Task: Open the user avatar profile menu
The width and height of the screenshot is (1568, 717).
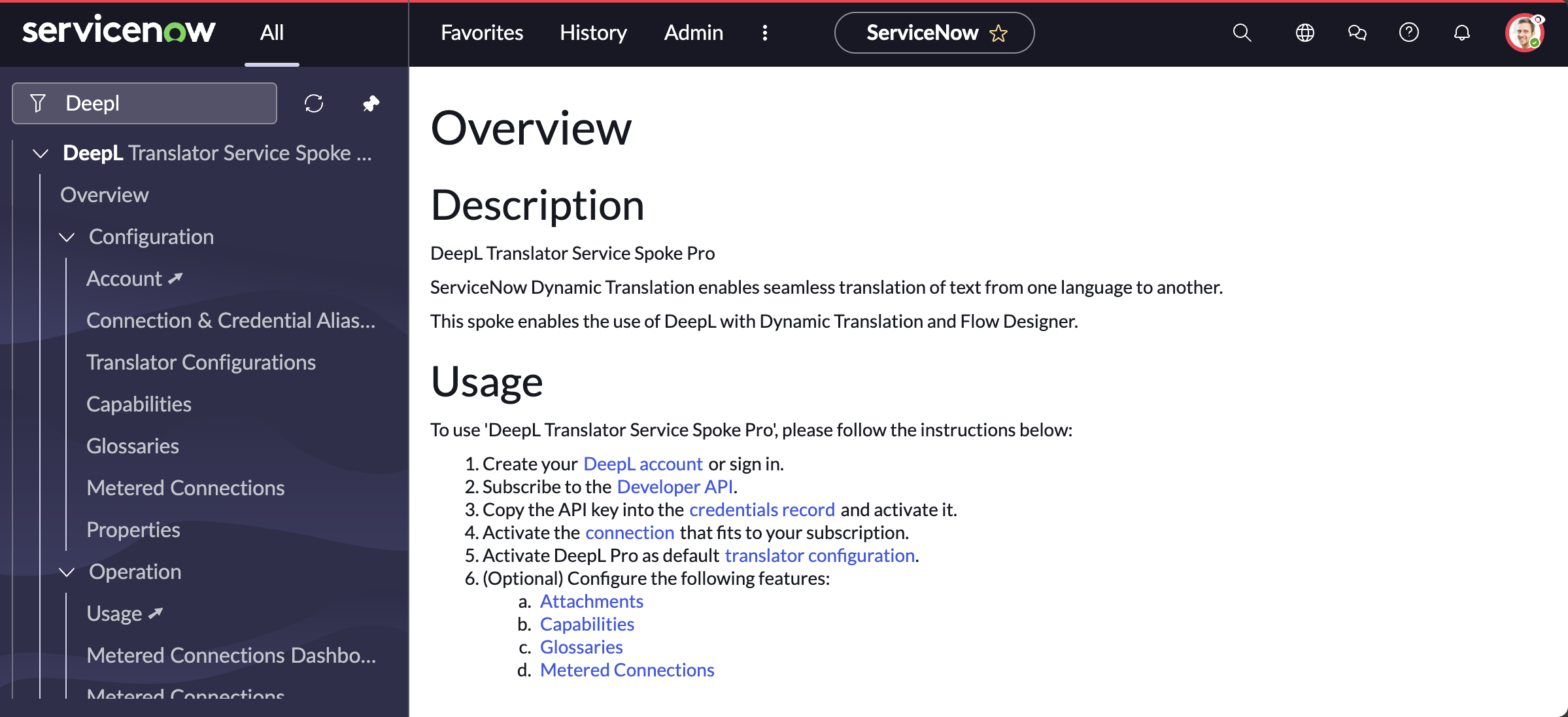Action: (x=1524, y=33)
